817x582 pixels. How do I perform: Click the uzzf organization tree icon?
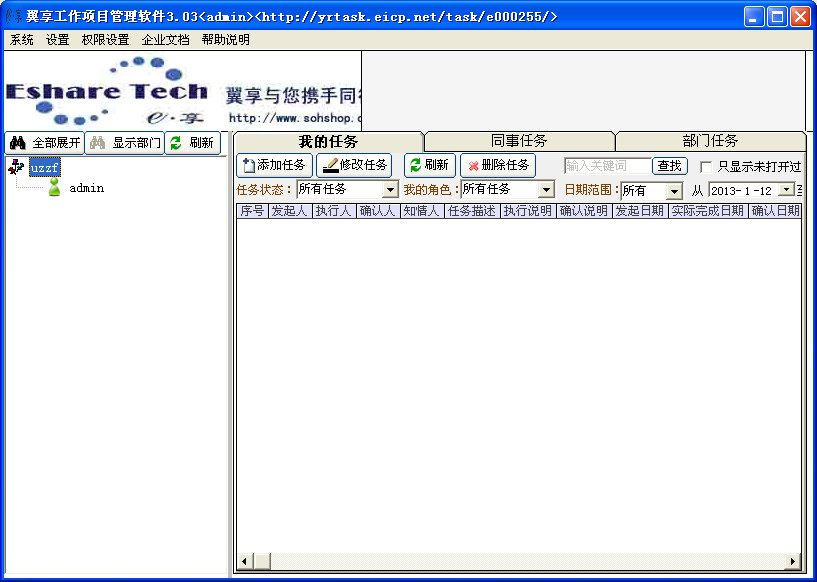point(16,167)
